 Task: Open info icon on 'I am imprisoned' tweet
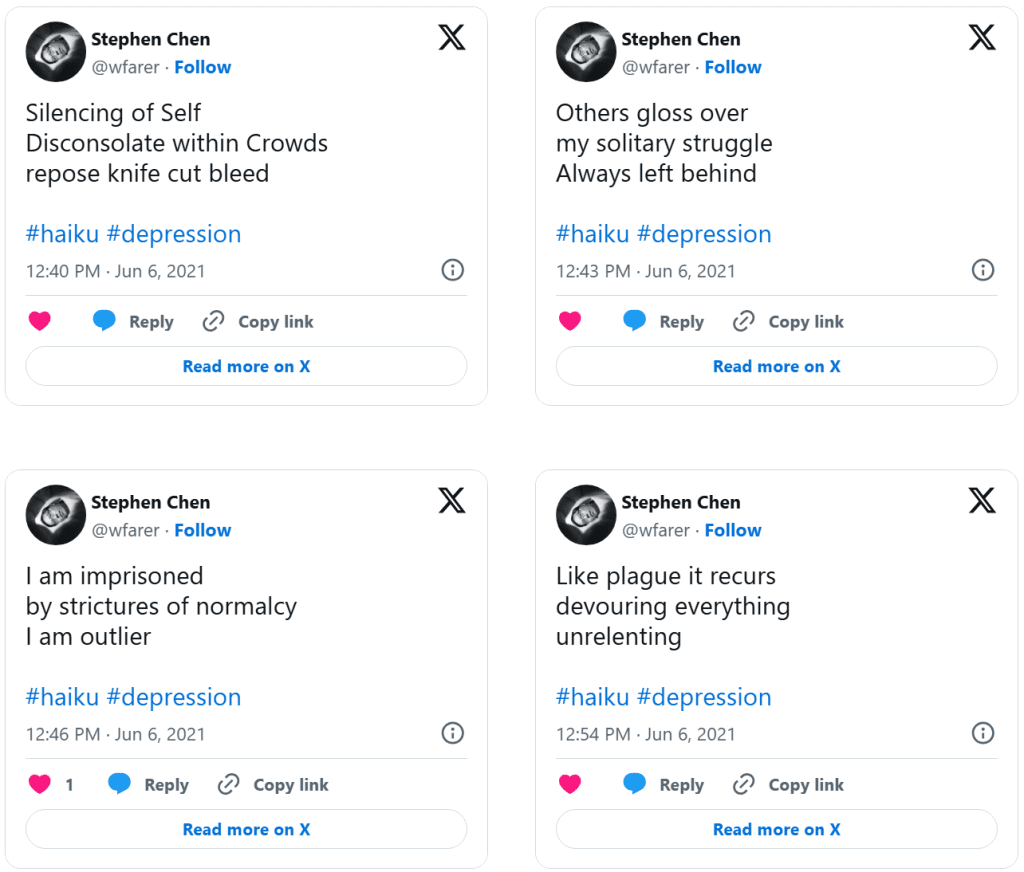coord(452,733)
